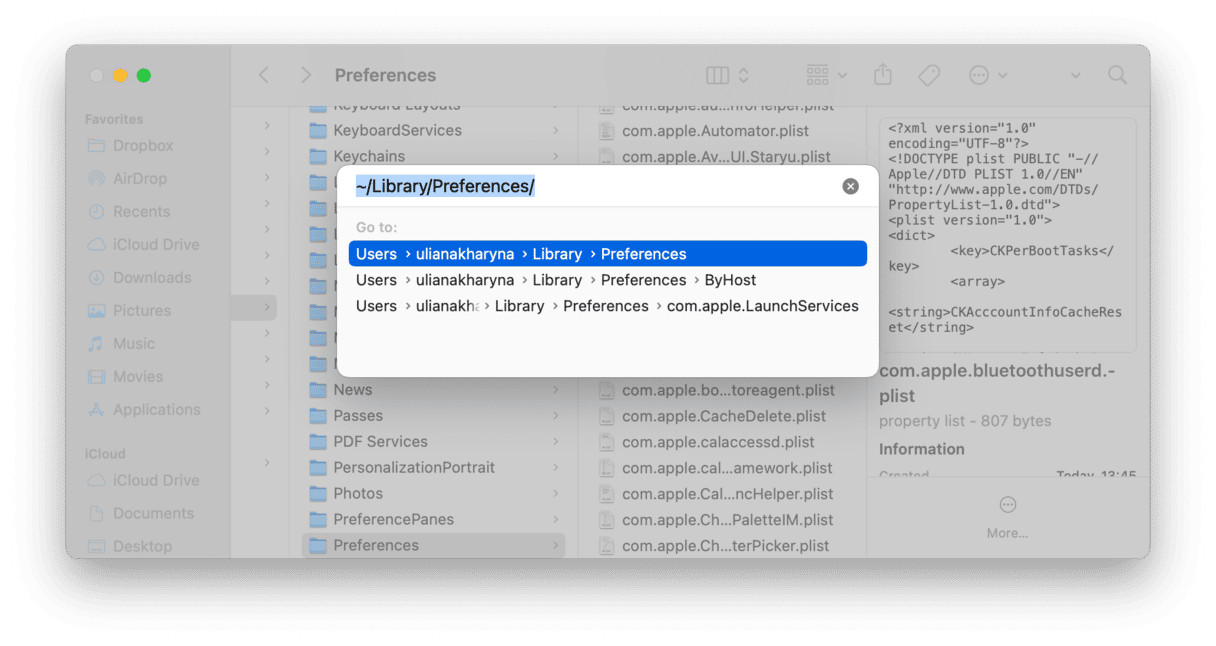Expand the PersonalizationPortrait folder chevron
Viewport: 1216px width, 646px height.
(x=555, y=468)
